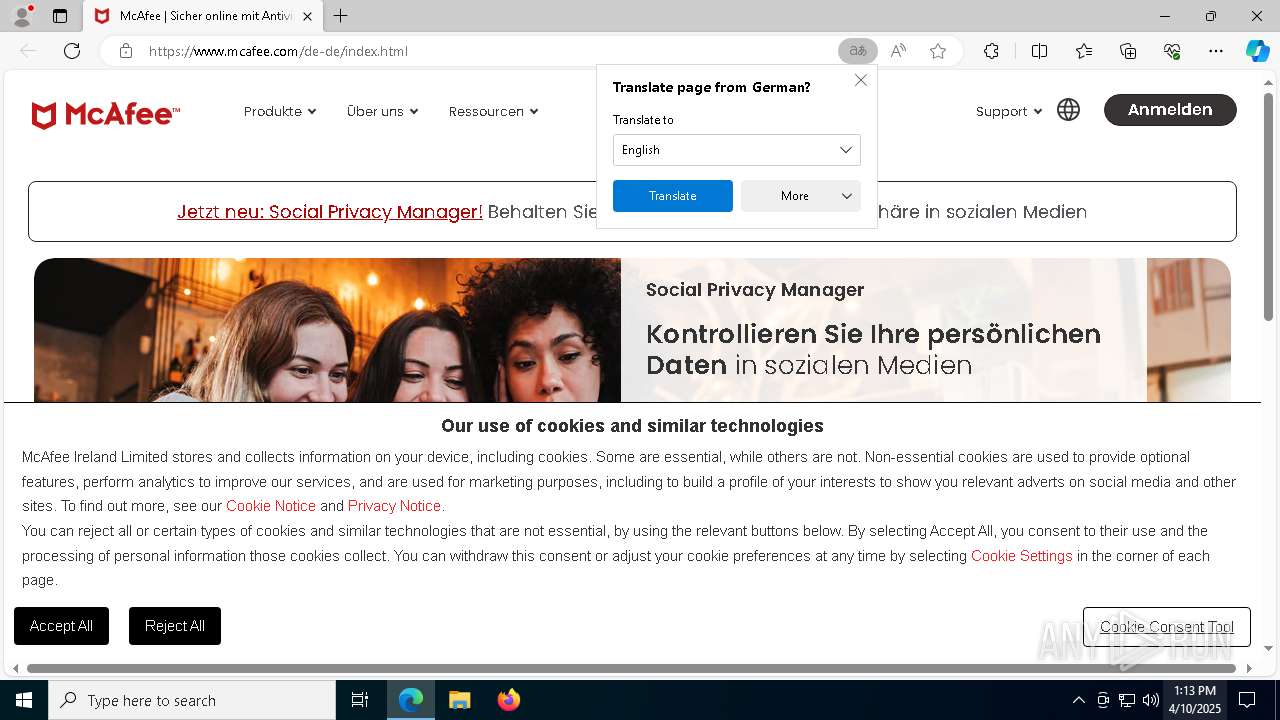Expand the Produkte menu
The width and height of the screenshot is (1280, 720).
click(280, 111)
